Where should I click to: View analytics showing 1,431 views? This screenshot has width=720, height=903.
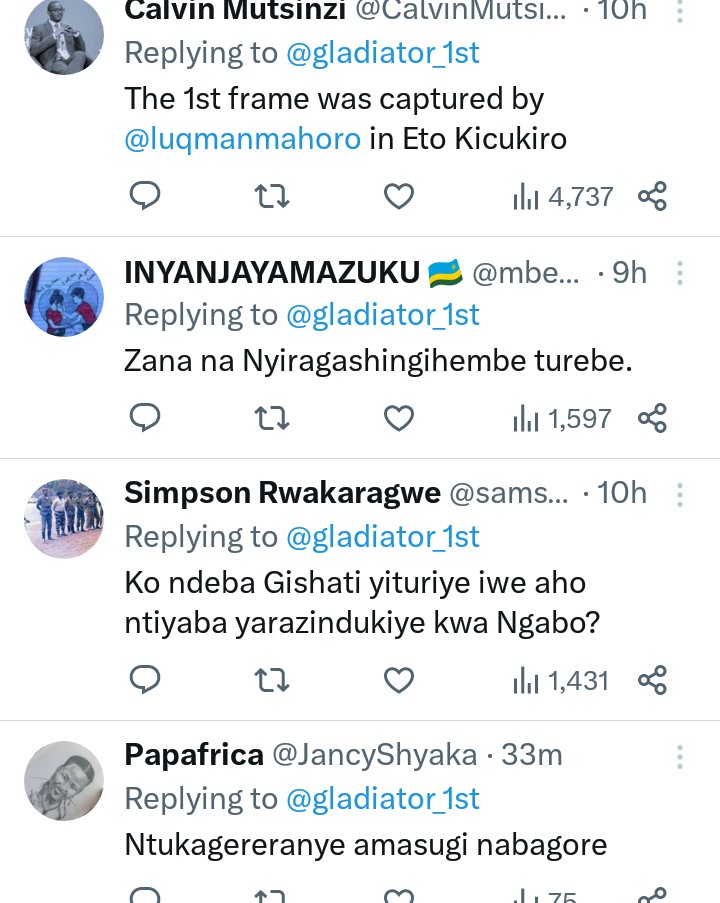click(x=561, y=681)
